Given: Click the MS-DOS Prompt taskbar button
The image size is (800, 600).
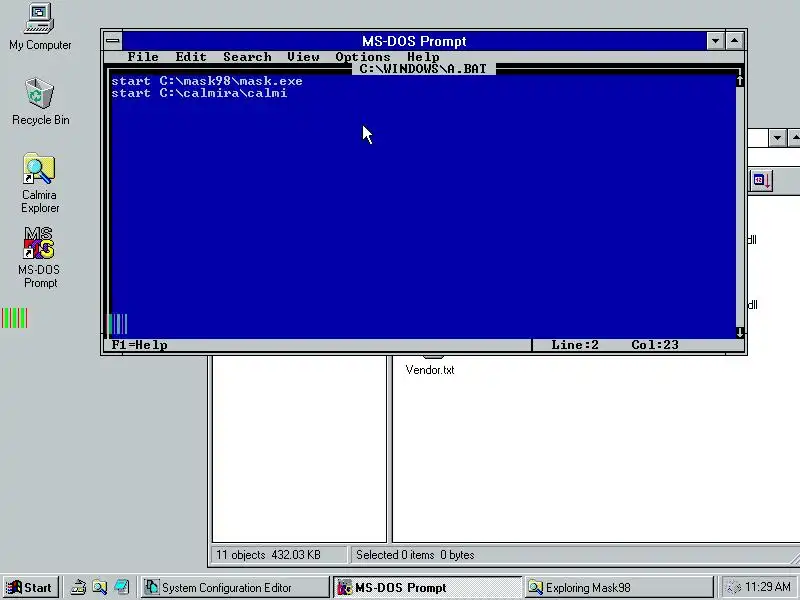Looking at the screenshot, I should tap(427, 588).
